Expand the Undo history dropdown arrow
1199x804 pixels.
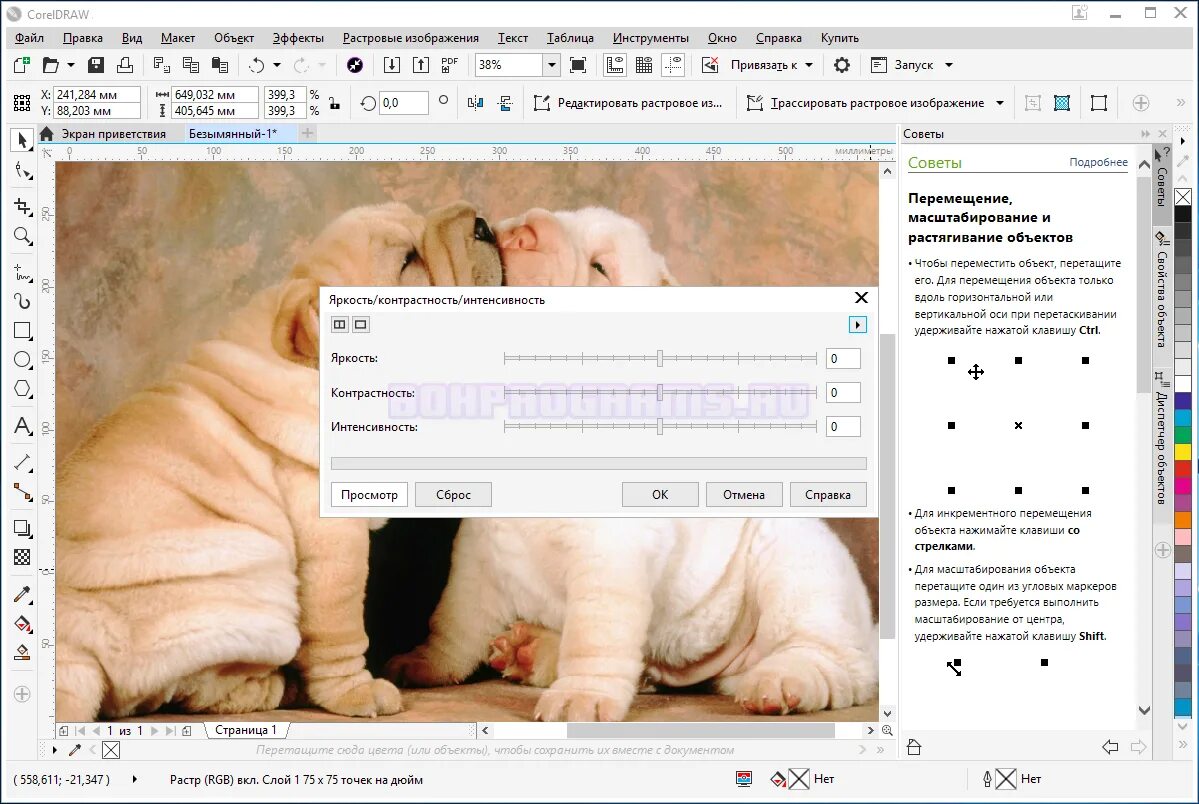pyautogui.click(x=277, y=65)
